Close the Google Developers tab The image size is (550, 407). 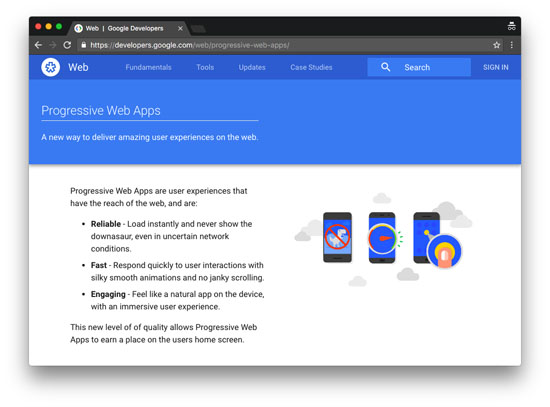[x=180, y=28]
